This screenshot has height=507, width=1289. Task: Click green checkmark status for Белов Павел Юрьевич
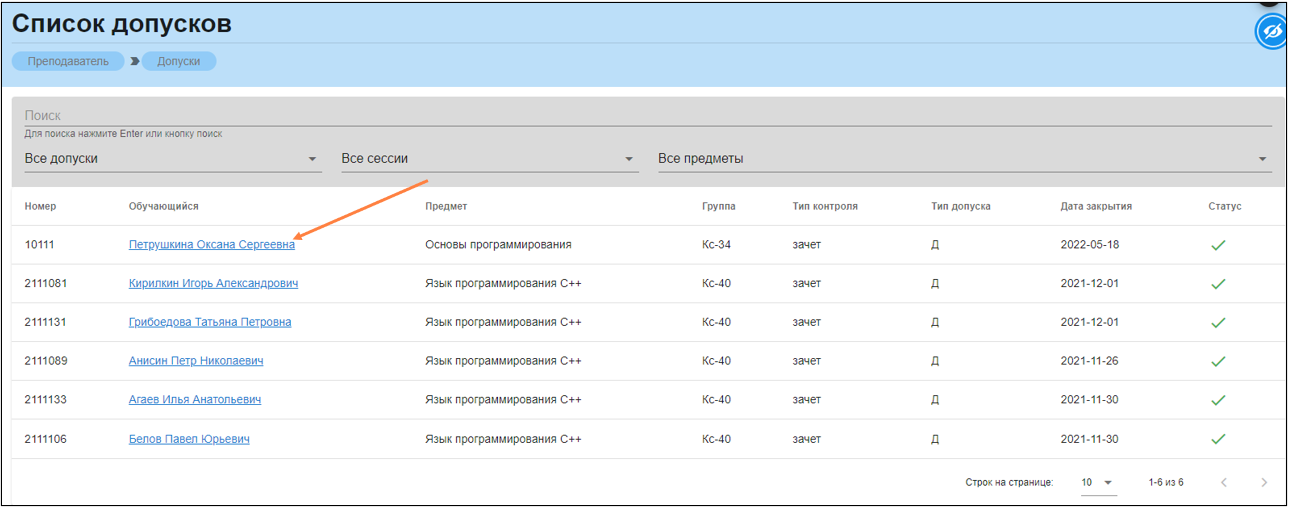(x=1218, y=439)
